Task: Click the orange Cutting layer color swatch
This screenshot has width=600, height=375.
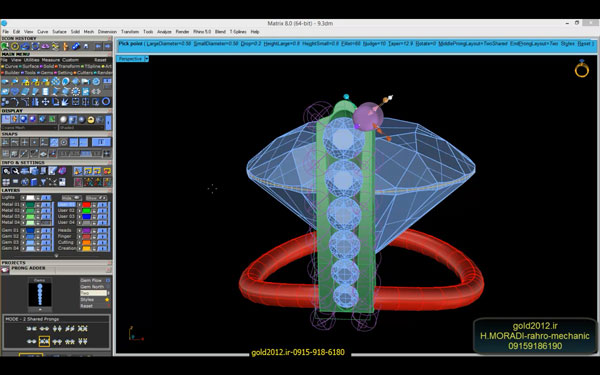Action: tap(86, 243)
